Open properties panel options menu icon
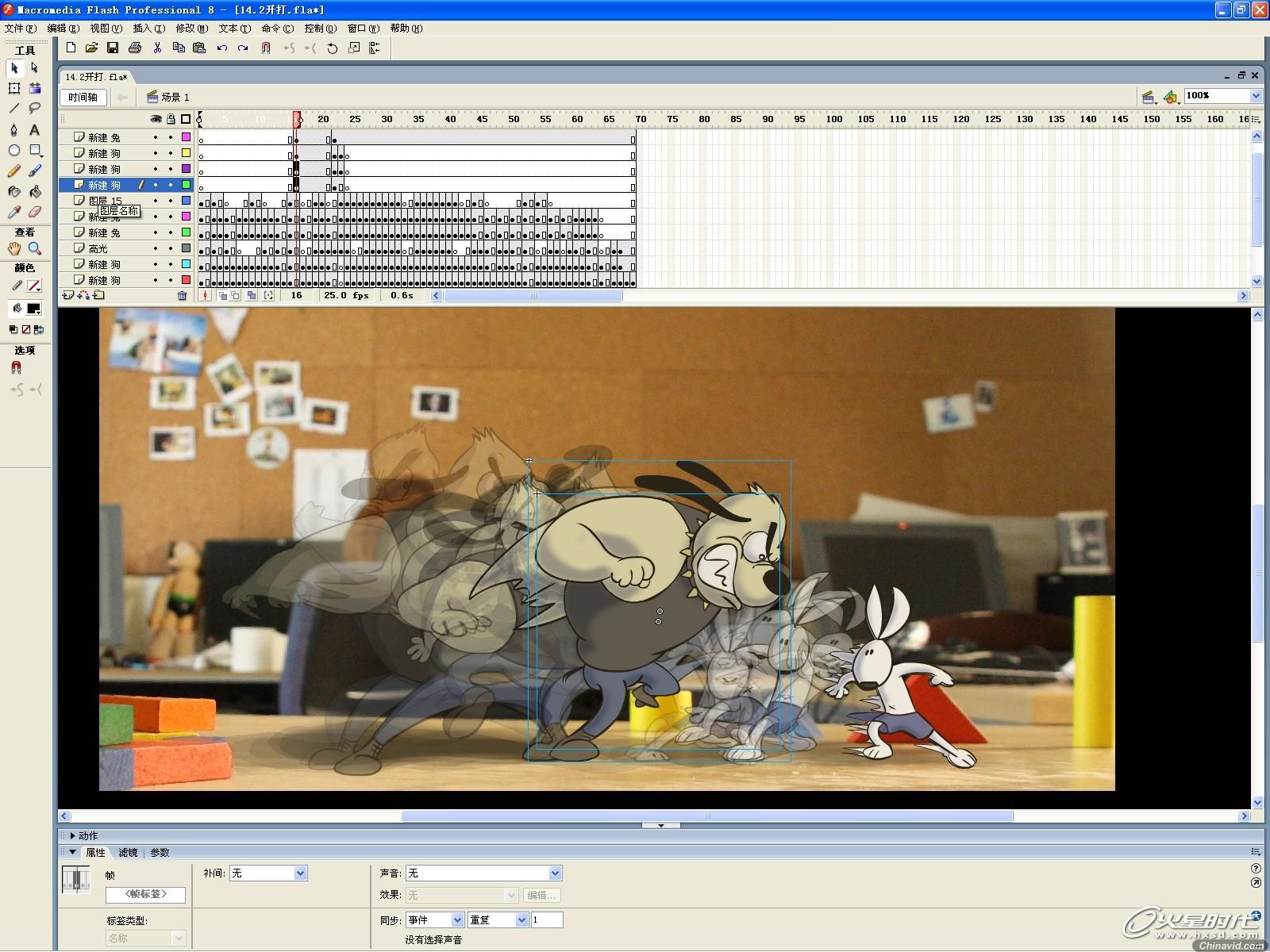The height and width of the screenshot is (952, 1270). [x=1256, y=852]
